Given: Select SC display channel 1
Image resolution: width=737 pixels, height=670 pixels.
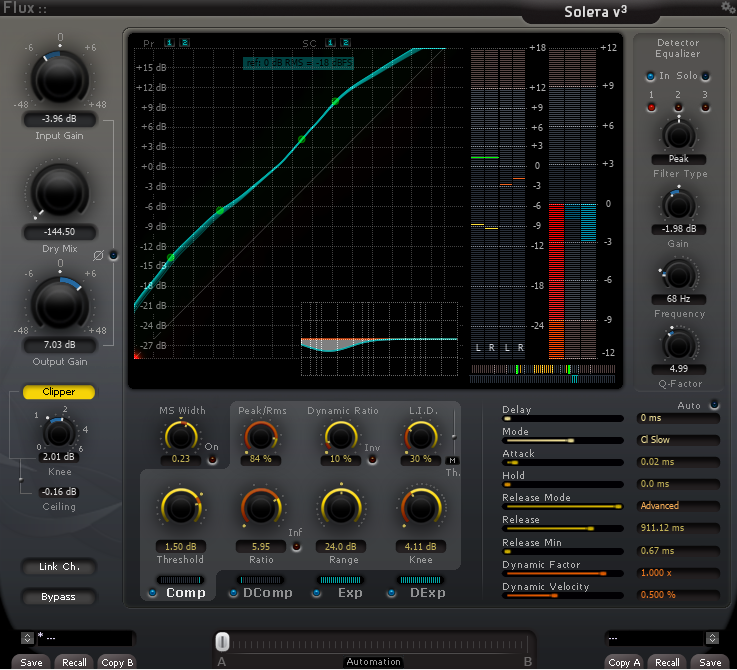Looking at the screenshot, I should click(x=330, y=43).
